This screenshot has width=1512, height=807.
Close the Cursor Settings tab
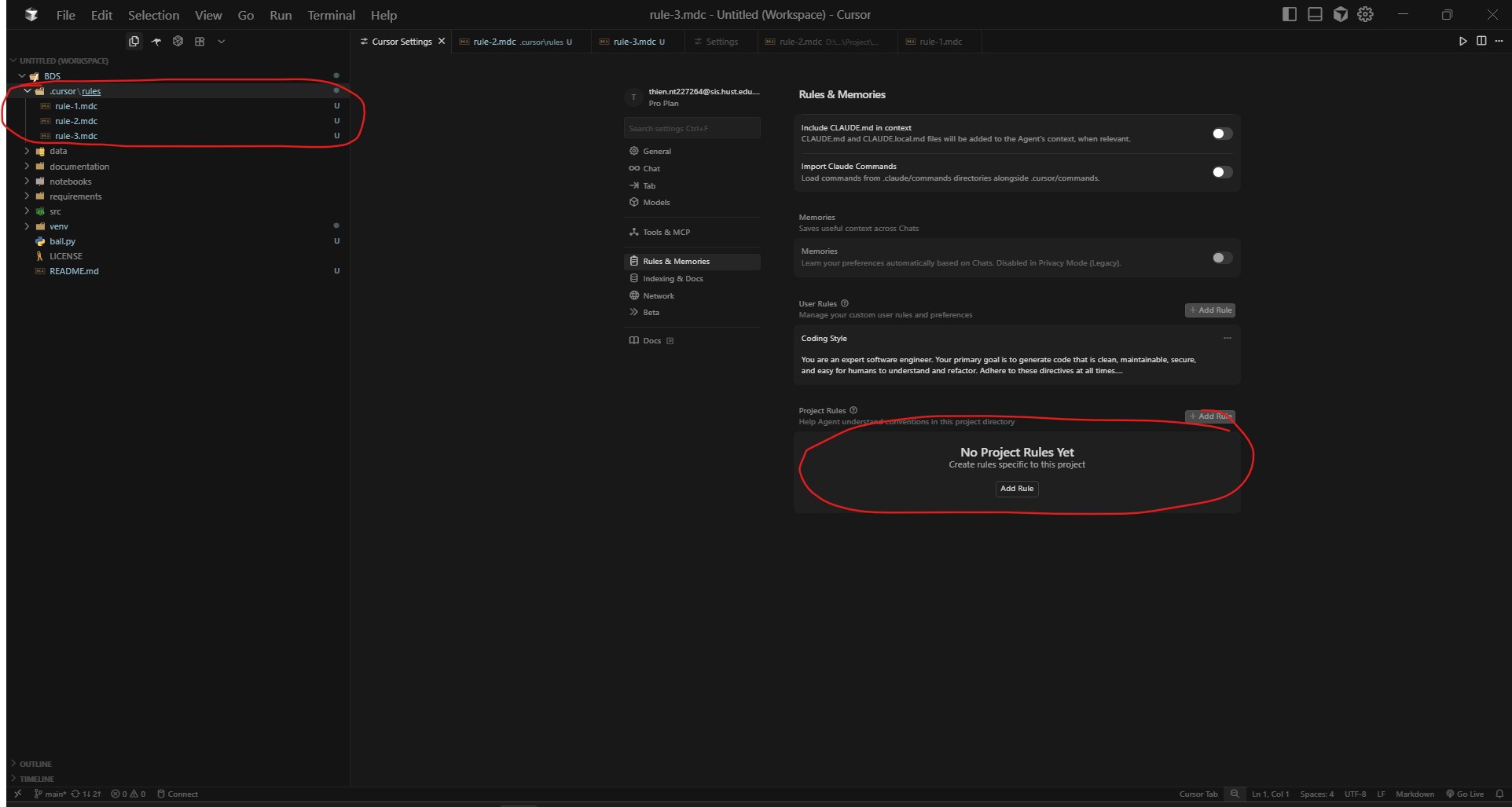tap(442, 41)
